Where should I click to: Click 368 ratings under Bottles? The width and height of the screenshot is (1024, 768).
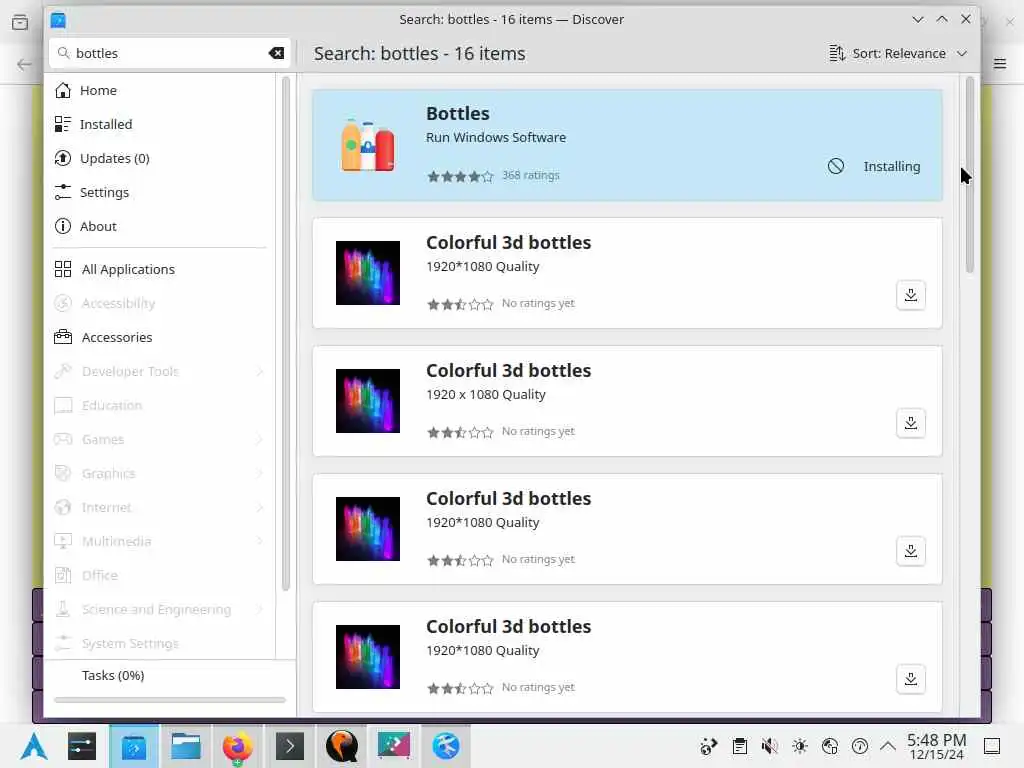[x=530, y=175]
